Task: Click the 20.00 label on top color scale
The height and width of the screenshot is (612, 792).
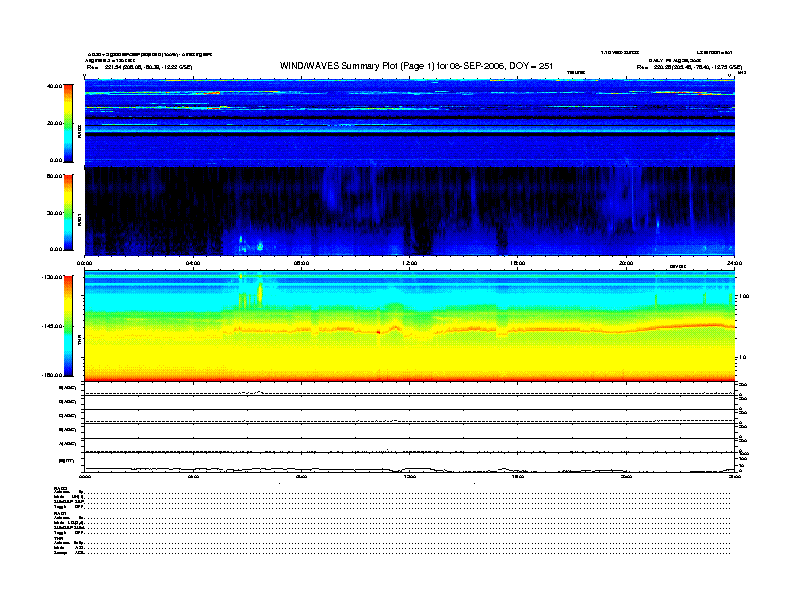Action: pyautogui.click(x=55, y=123)
